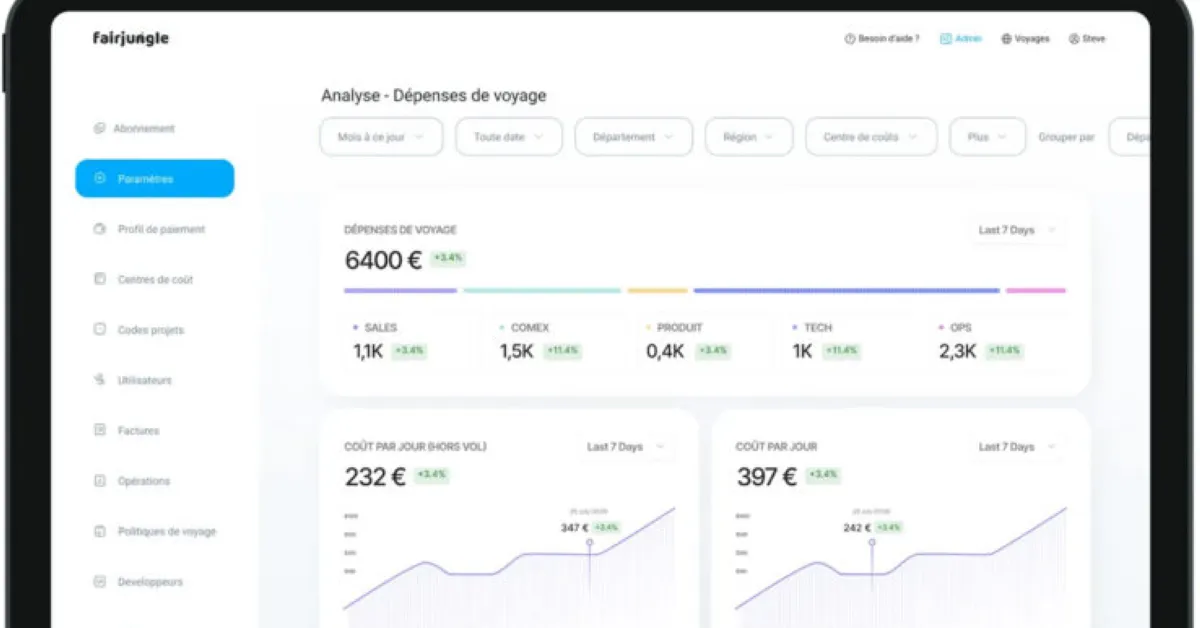Viewport: 1200px width, 628px height.
Task: Click the SALES 1,1K value
Action: (368, 352)
